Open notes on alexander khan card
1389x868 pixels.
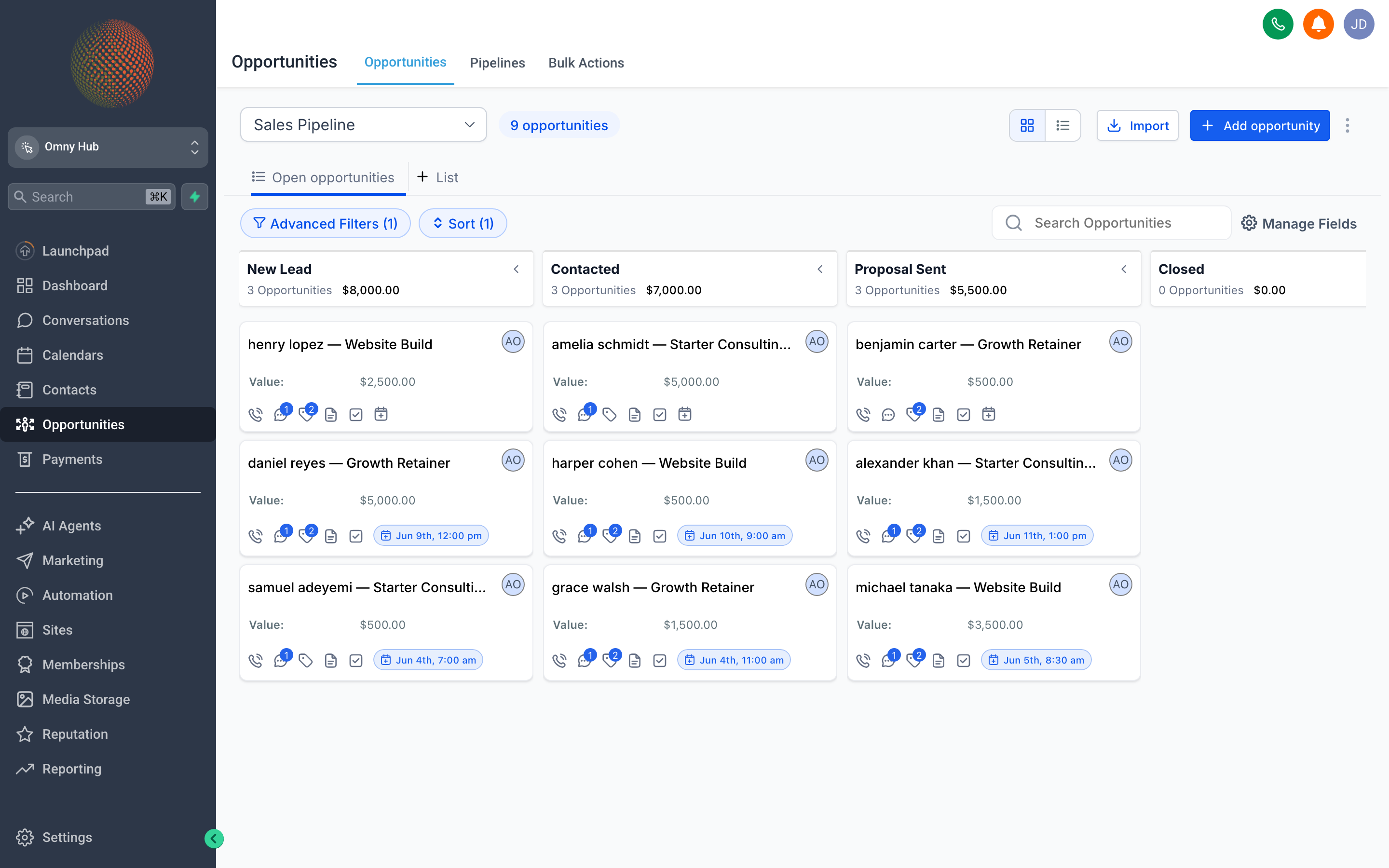[939, 536]
